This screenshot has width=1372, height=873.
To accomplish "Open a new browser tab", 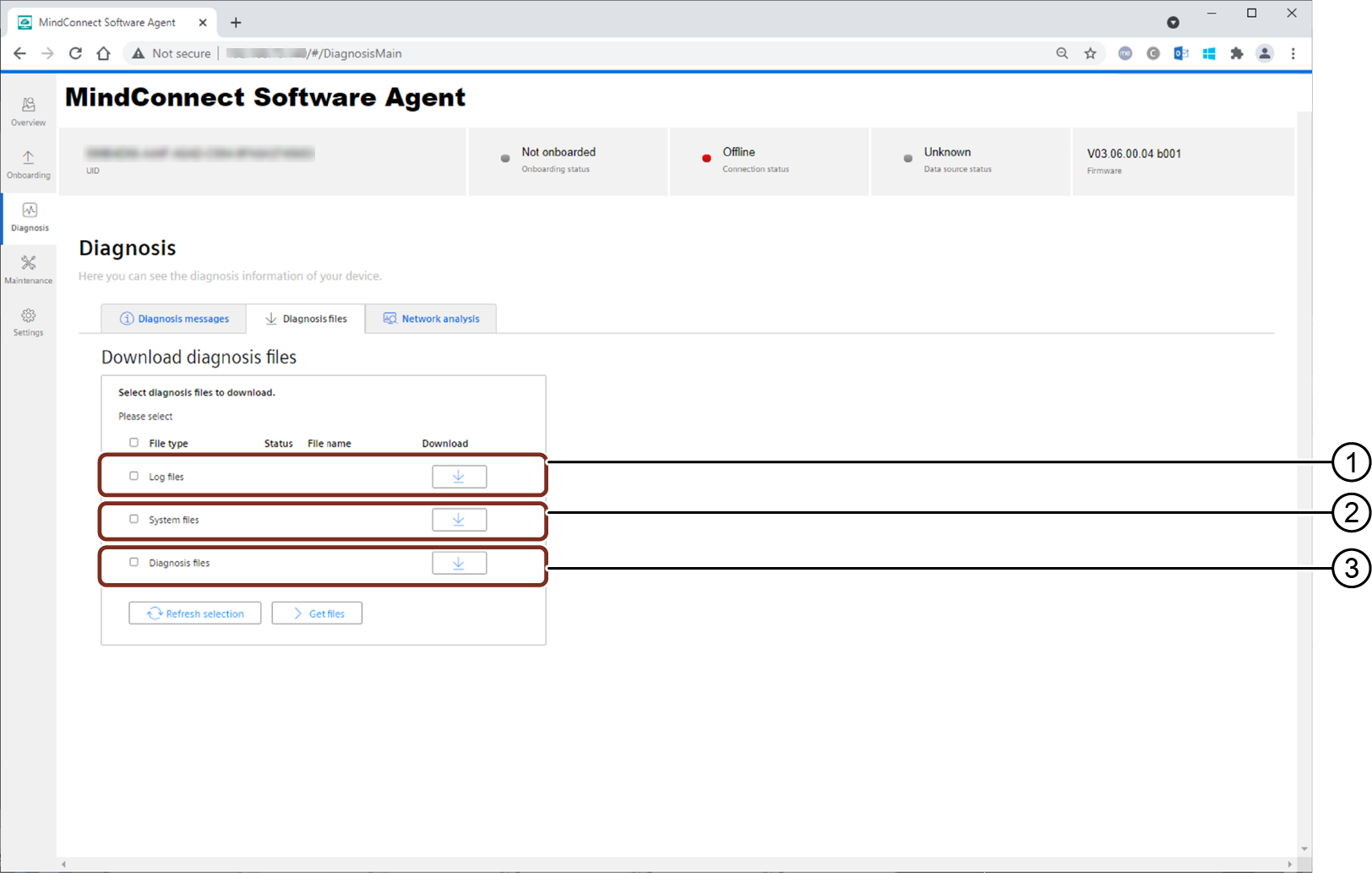I will click(x=236, y=23).
